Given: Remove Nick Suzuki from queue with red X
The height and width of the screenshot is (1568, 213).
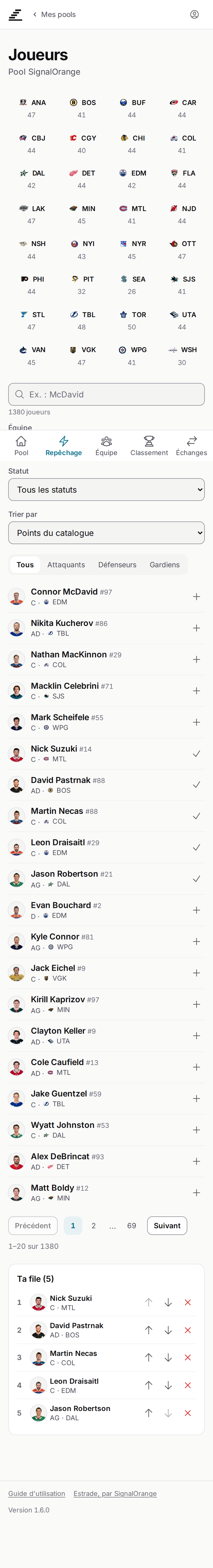Looking at the screenshot, I should click(188, 1303).
